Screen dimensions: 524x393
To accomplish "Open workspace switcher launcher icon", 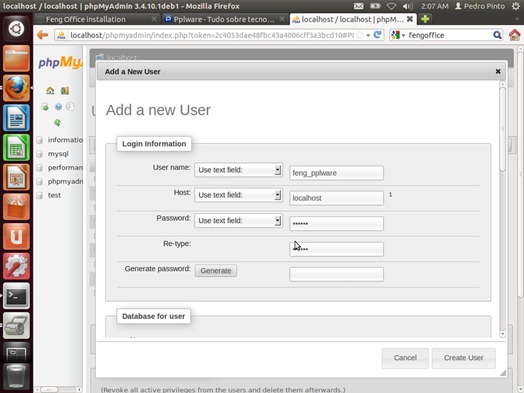I will coord(16,353).
